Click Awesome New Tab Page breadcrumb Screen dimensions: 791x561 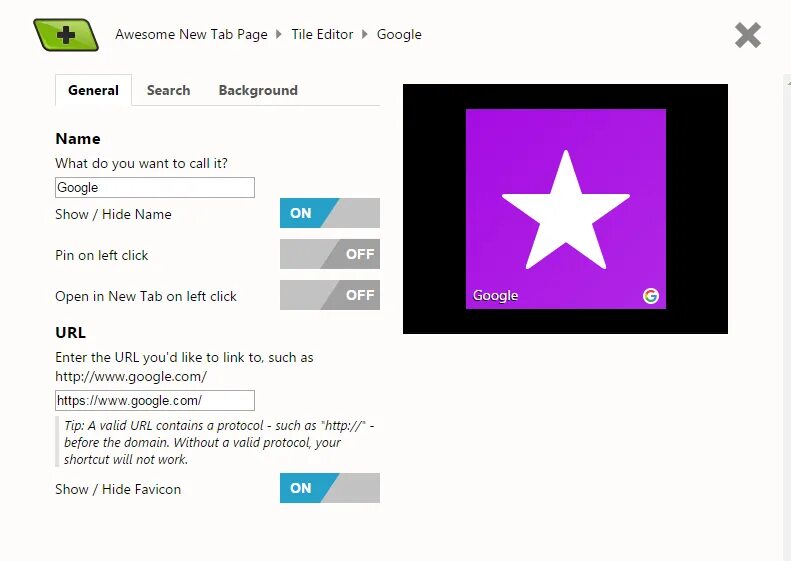click(x=191, y=34)
